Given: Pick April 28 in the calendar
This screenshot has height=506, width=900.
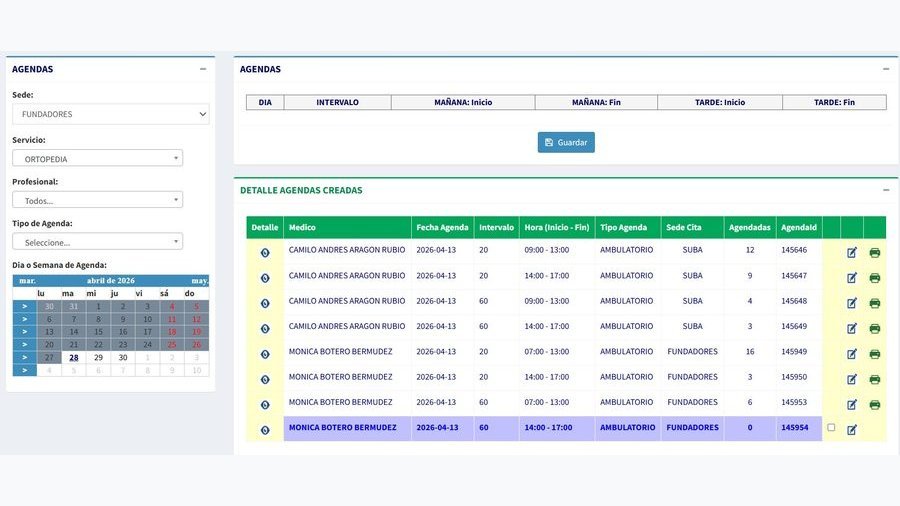Looking at the screenshot, I should 73,357.
